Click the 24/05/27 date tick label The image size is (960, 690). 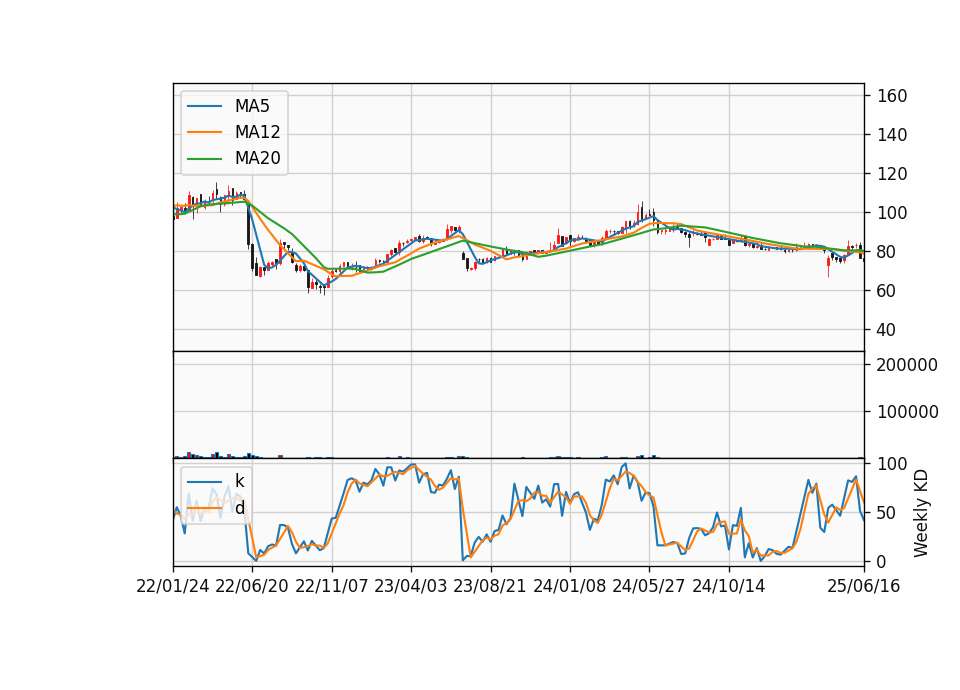point(649,587)
